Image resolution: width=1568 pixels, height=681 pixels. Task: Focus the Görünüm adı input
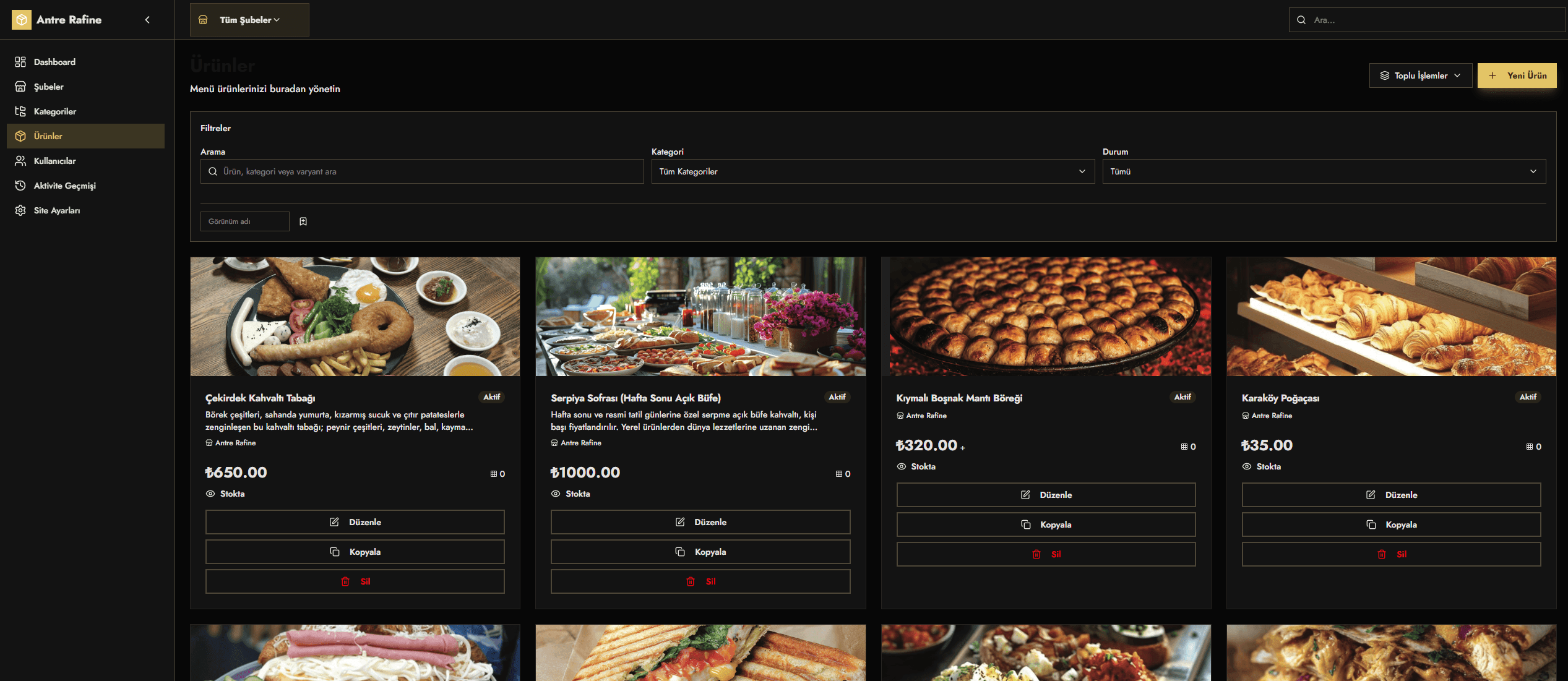[x=245, y=221]
